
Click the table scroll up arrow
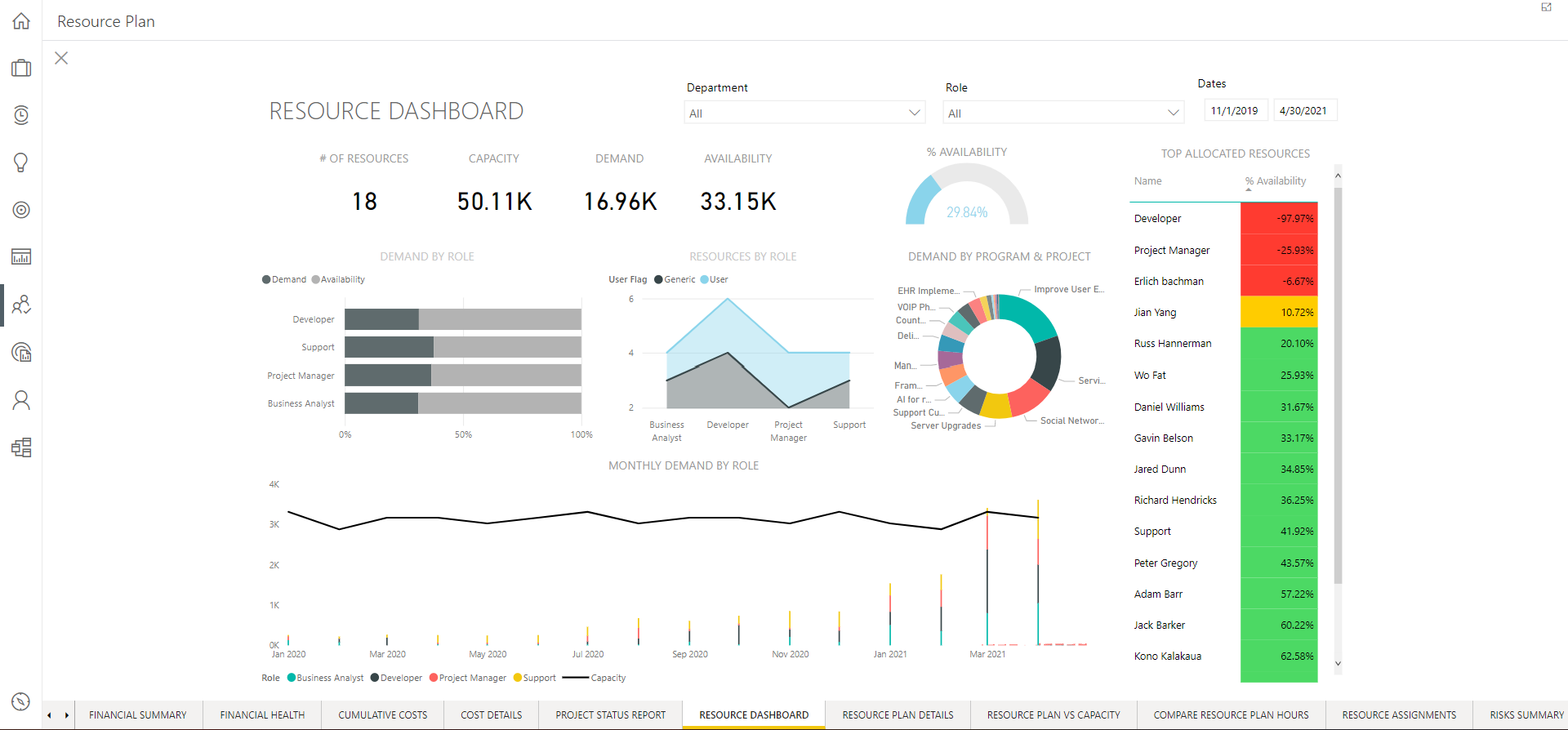click(1338, 176)
